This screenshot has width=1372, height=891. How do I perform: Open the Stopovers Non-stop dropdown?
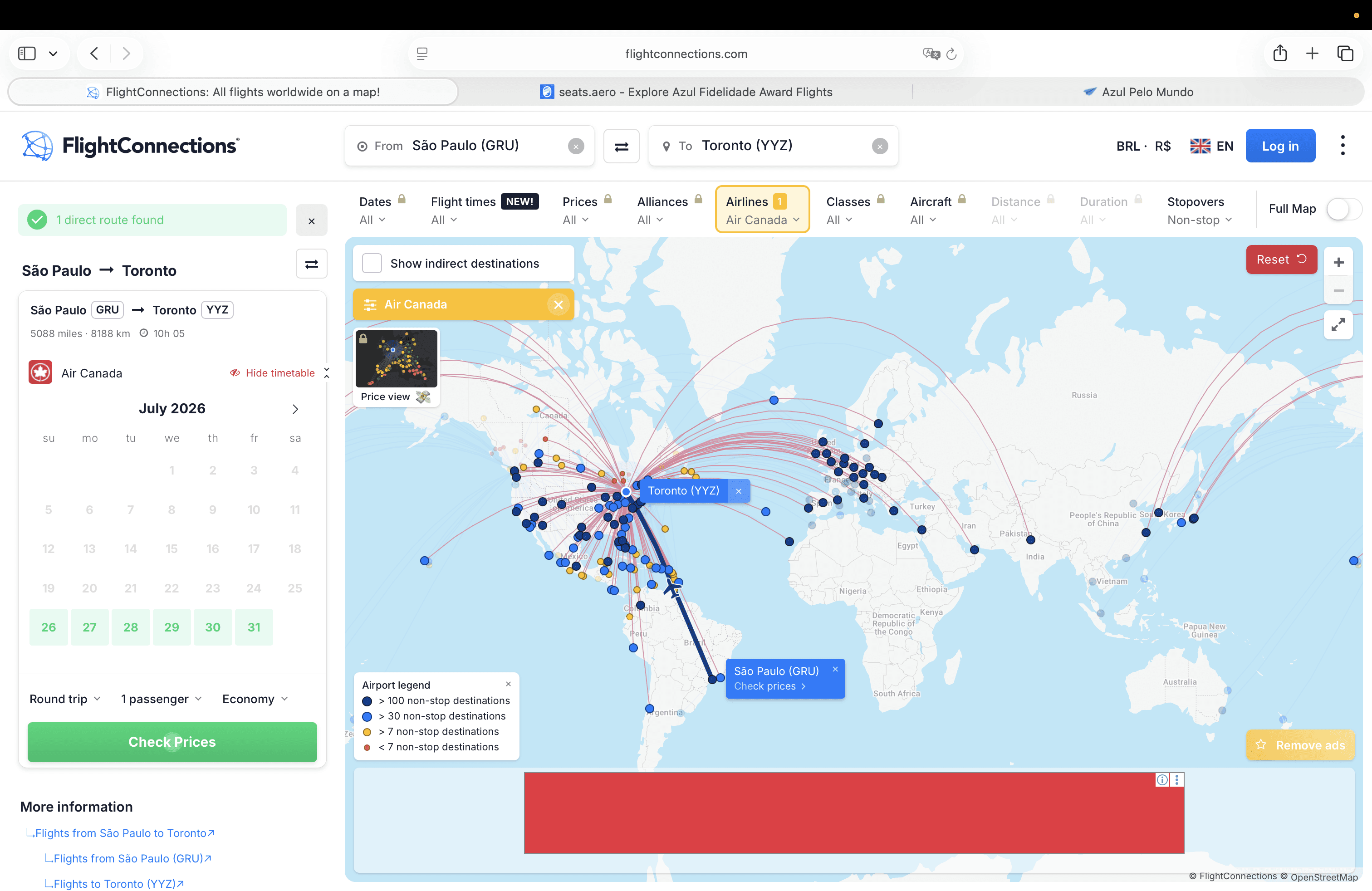point(1200,211)
